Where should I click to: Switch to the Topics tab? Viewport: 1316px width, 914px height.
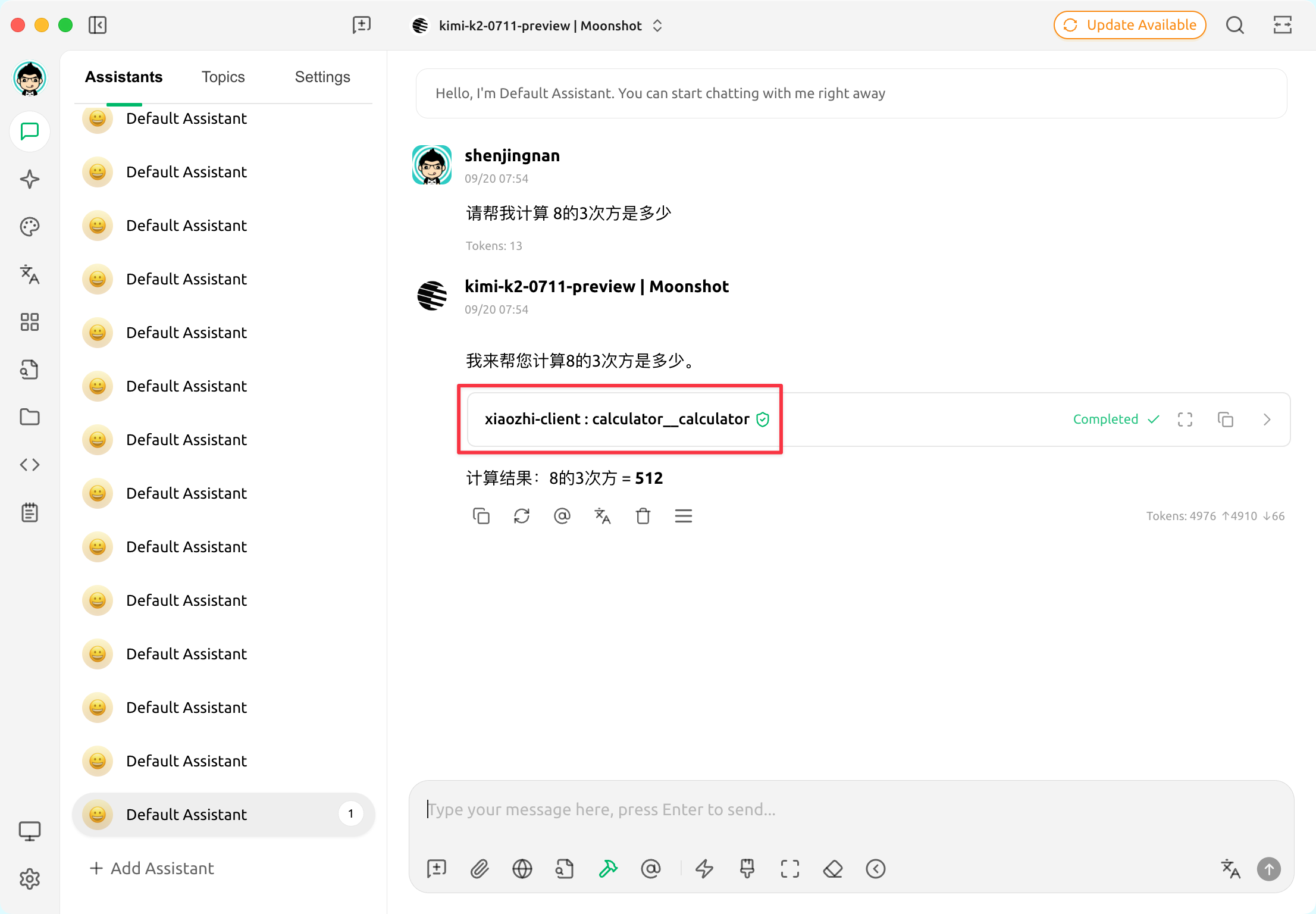point(223,77)
